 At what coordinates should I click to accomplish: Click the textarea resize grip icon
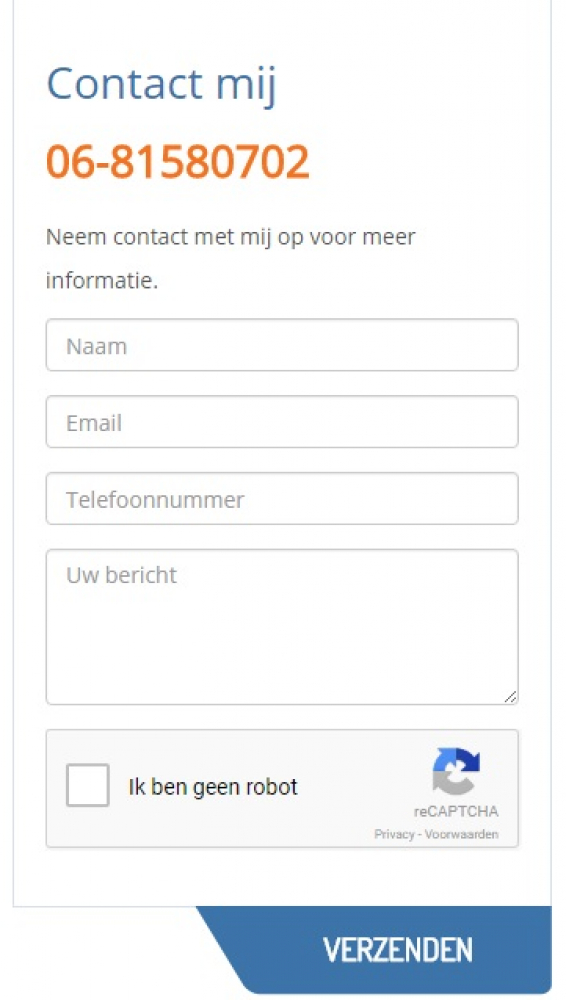click(510, 696)
